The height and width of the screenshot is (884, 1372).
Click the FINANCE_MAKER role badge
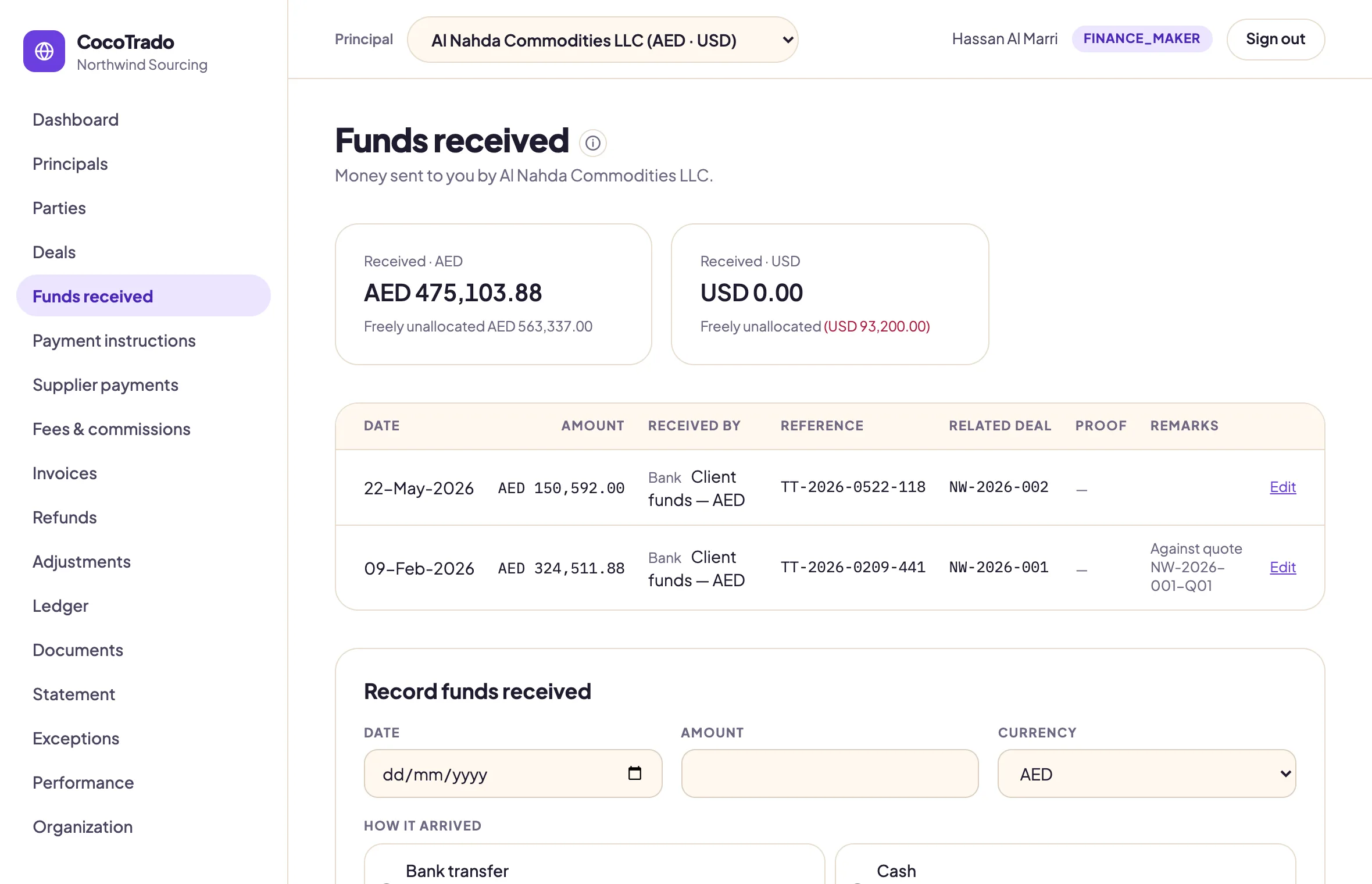click(x=1142, y=38)
